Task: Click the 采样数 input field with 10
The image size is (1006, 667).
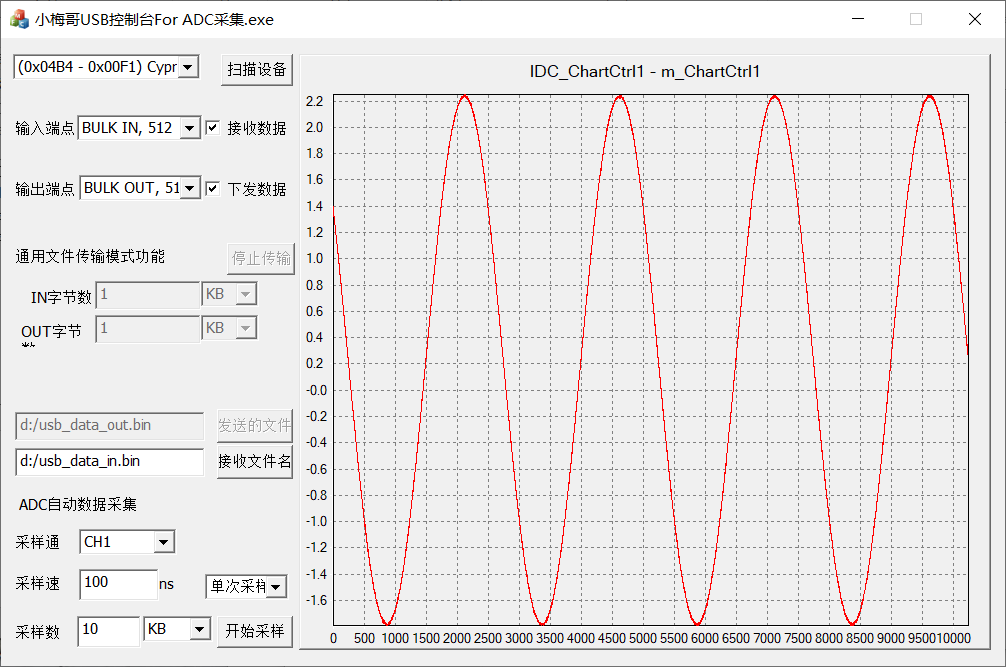Action: [x=108, y=630]
